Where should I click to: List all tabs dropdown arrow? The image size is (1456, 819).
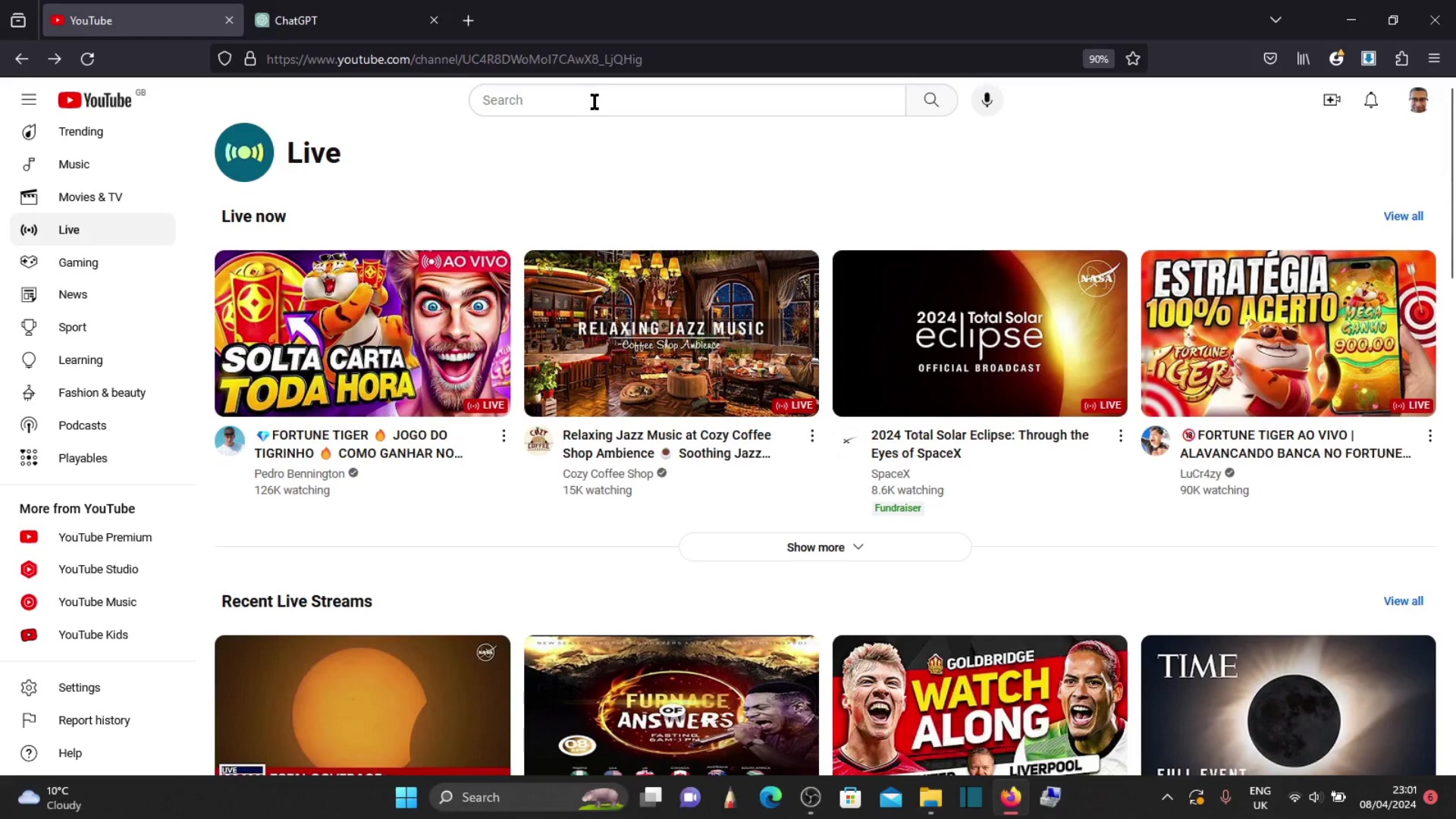coord(1276,20)
